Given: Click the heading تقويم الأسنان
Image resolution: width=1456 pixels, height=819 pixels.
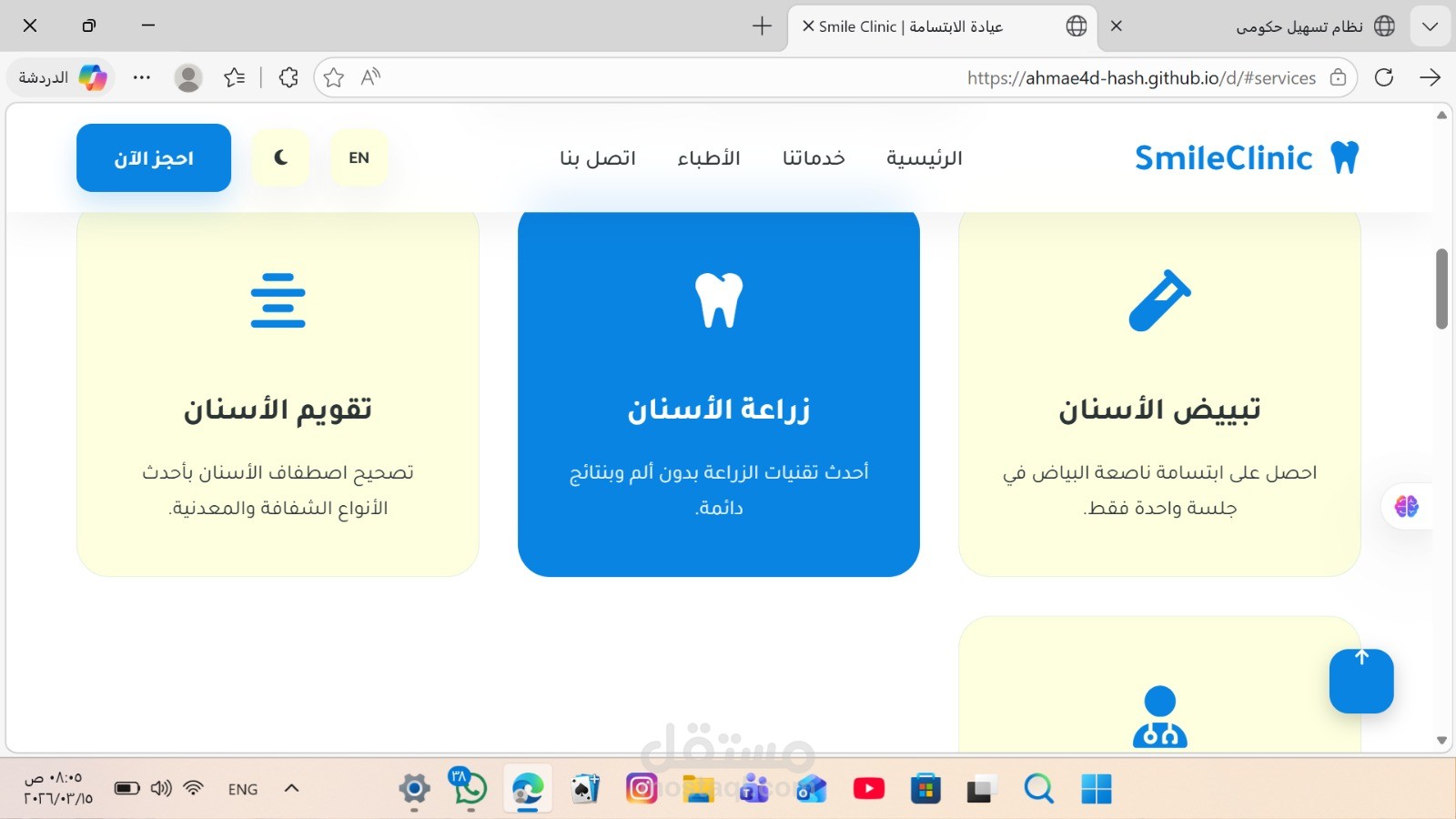Looking at the screenshot, I should (278, 409).
